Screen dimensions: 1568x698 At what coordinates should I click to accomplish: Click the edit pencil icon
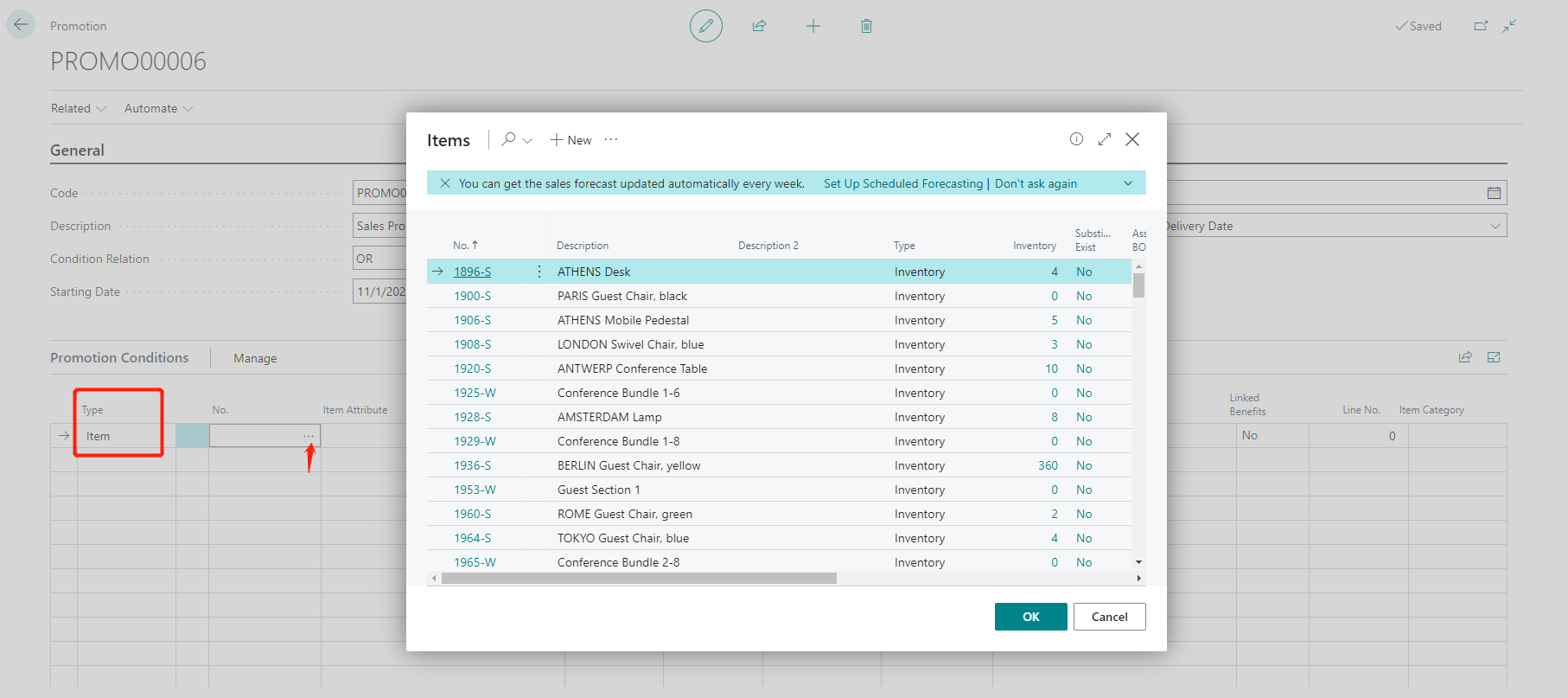click(x=706, y=26)
